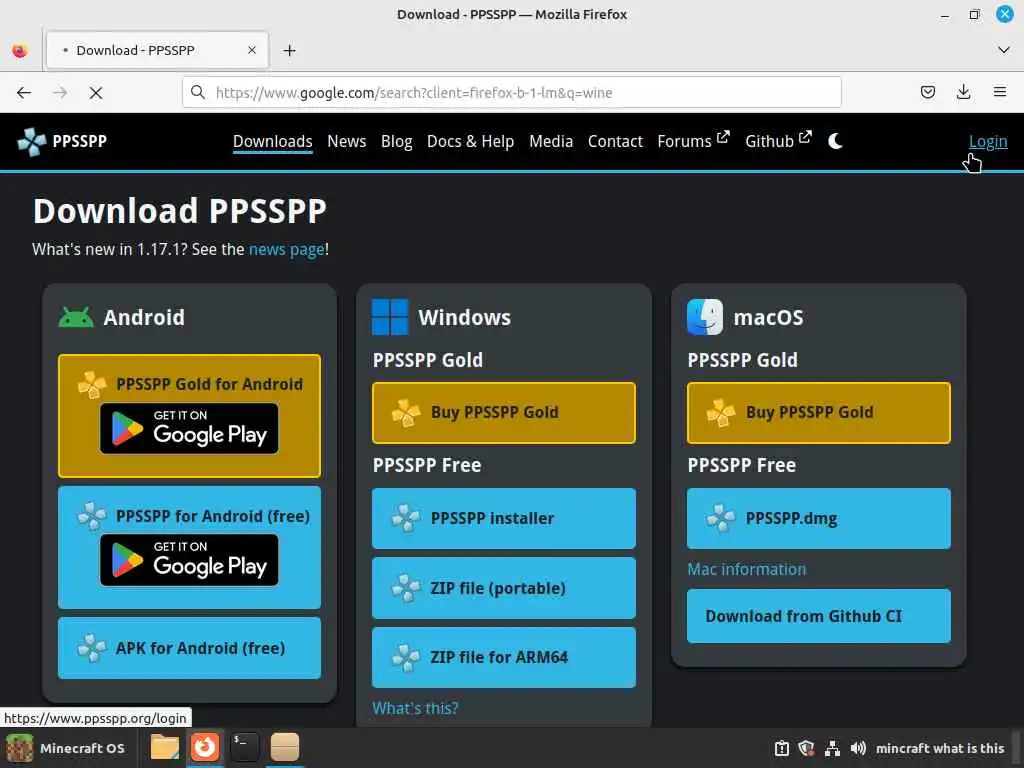
Task: Open the terminal from the taskbar
Action: tap(245, 747)
